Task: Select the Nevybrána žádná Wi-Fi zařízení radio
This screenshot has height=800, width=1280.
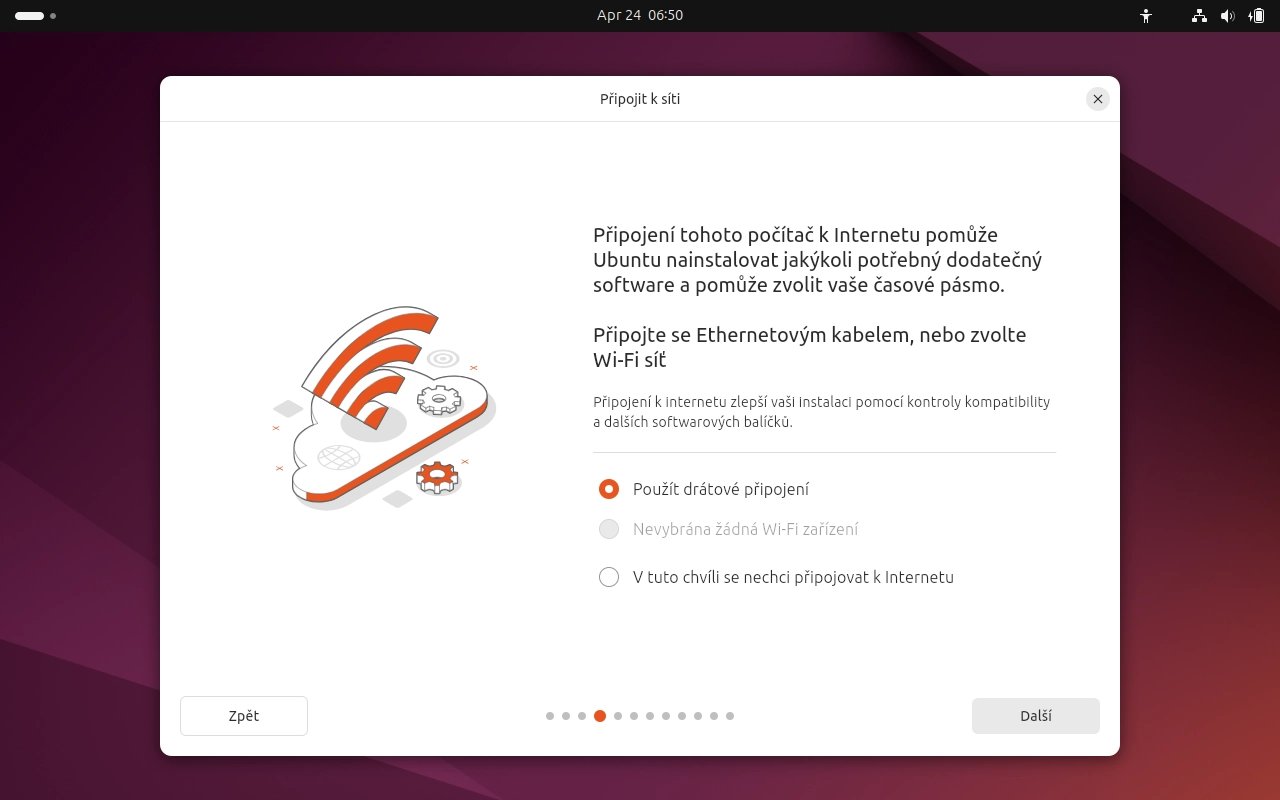Action: [728, 529]
